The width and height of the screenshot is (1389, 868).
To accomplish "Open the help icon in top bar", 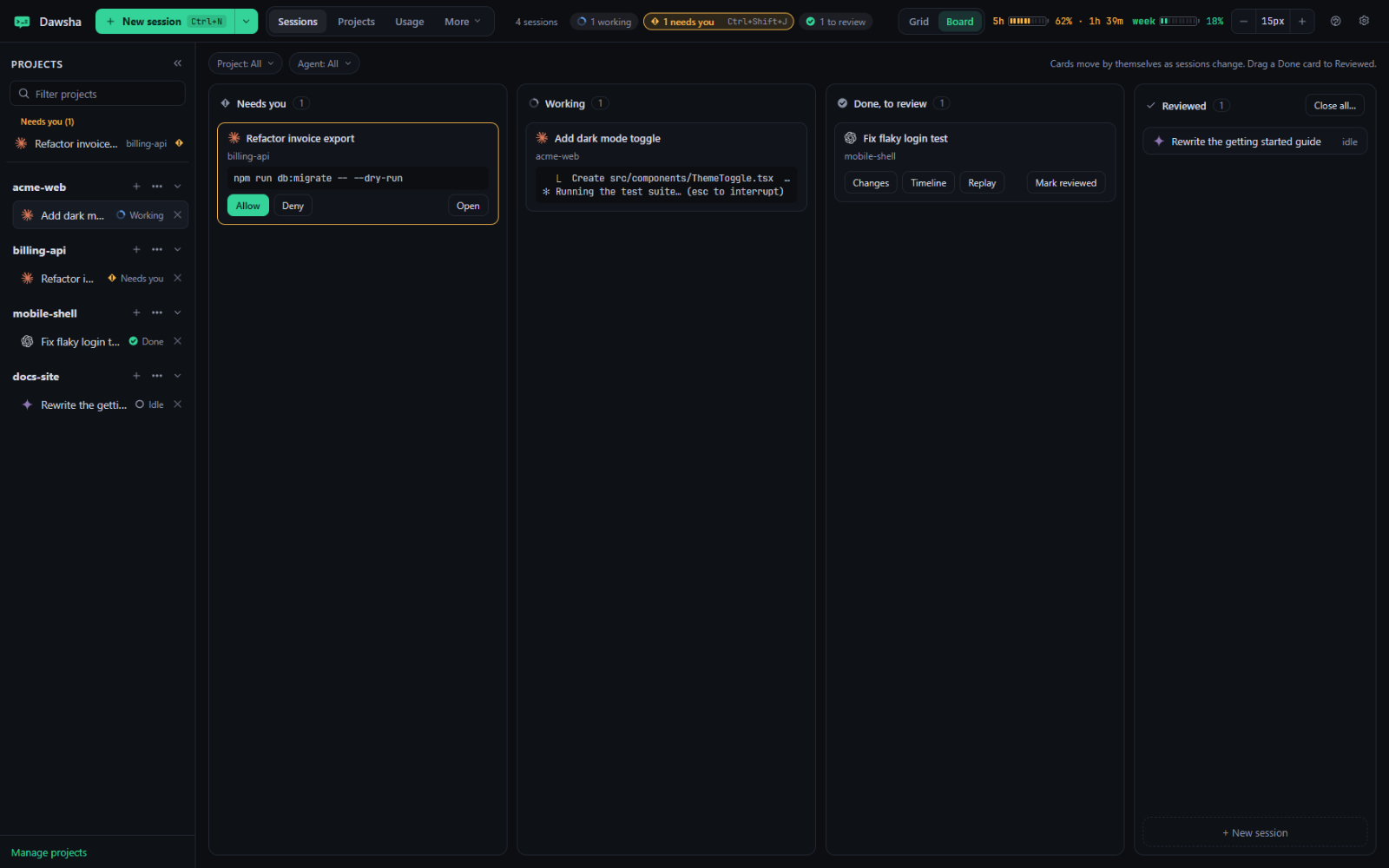I will pos(1336,21).
